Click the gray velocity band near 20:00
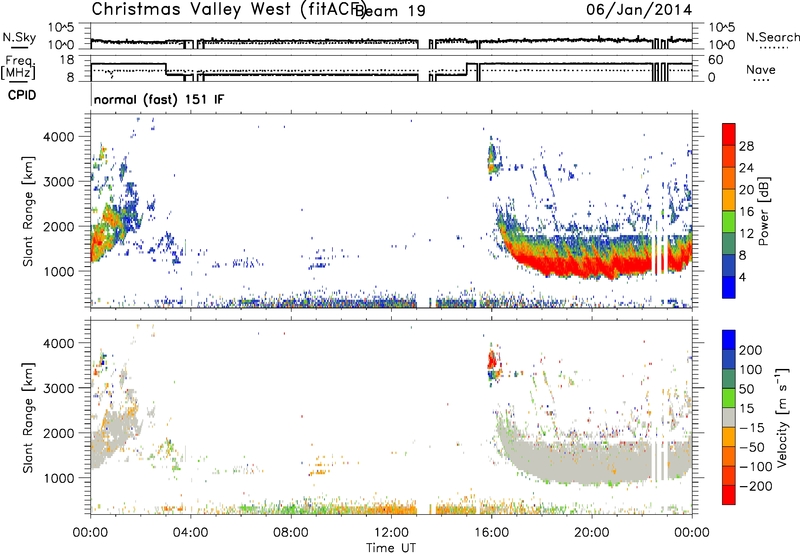The image size is (800, 554). click(x=592, y=462)
